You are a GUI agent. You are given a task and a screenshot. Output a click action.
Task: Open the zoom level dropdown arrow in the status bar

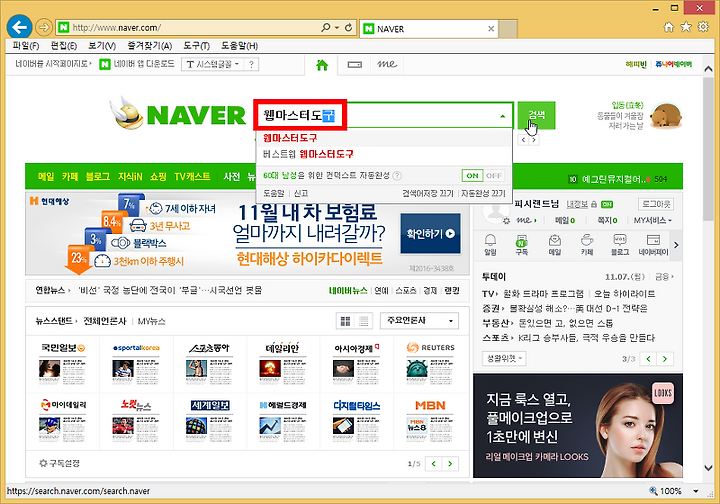tap(696, 491)
